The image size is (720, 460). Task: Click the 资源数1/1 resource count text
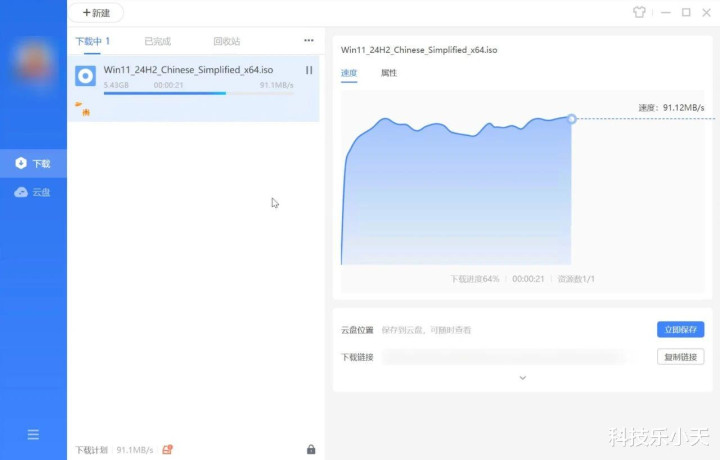(576, 279)
